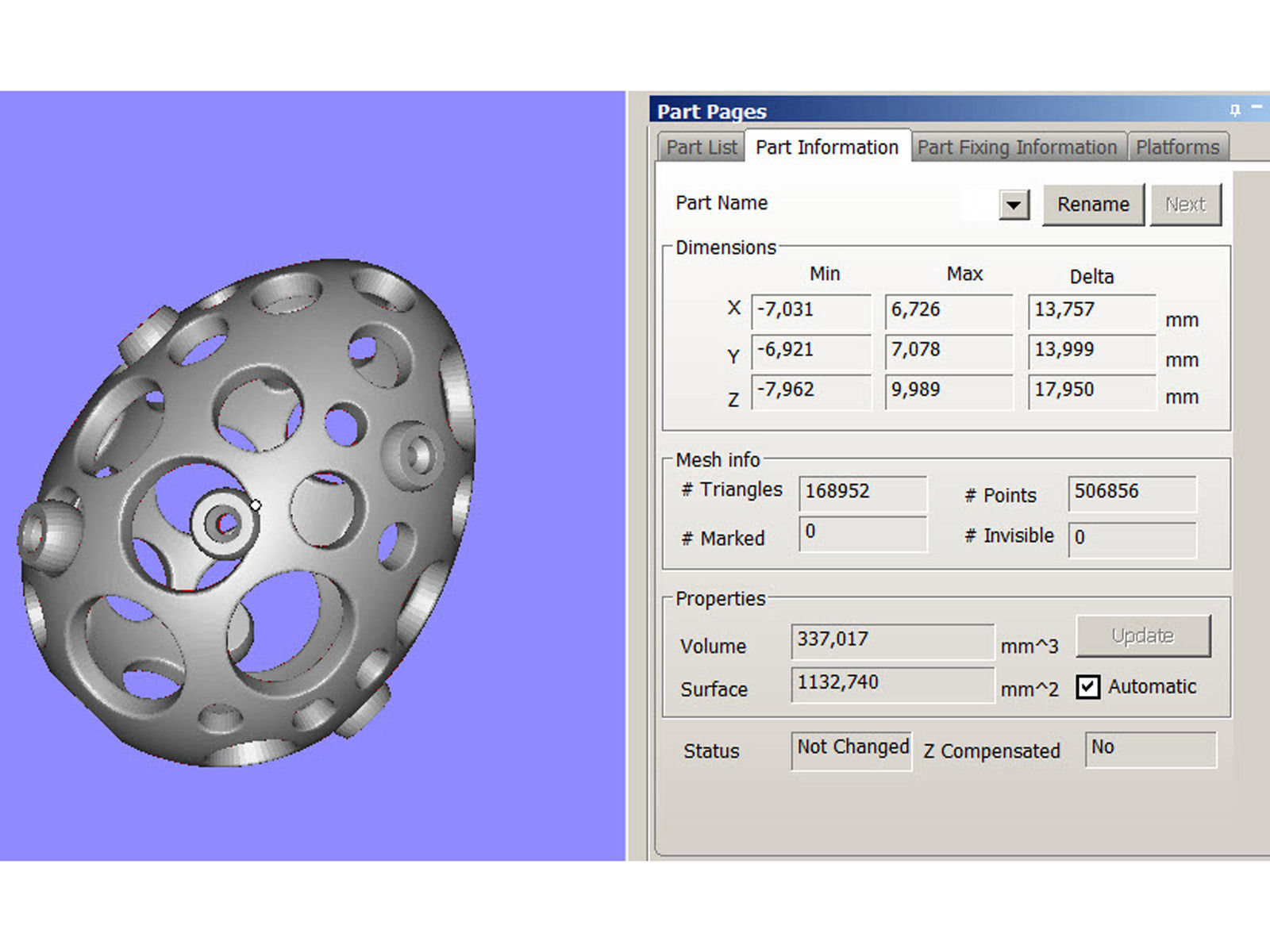Image resolution: width=1270 pixels, height=952 pixels.
Task: Click the mm^2 unit label
Action: pos(1029,689)
